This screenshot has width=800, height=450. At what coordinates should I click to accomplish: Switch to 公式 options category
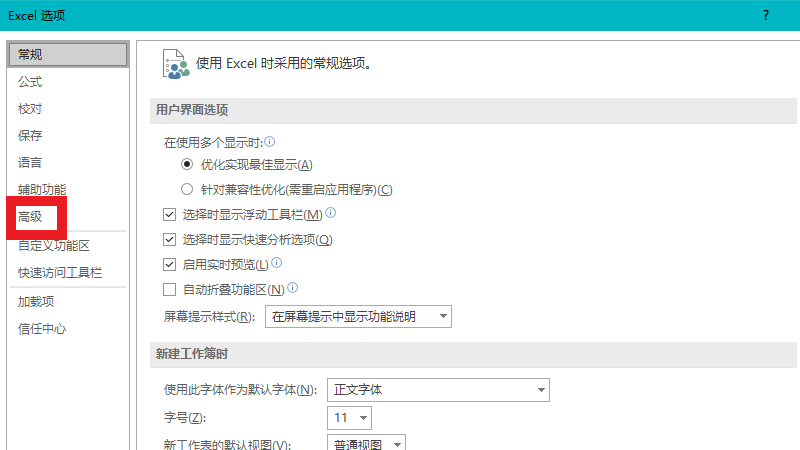coord(30,82)
